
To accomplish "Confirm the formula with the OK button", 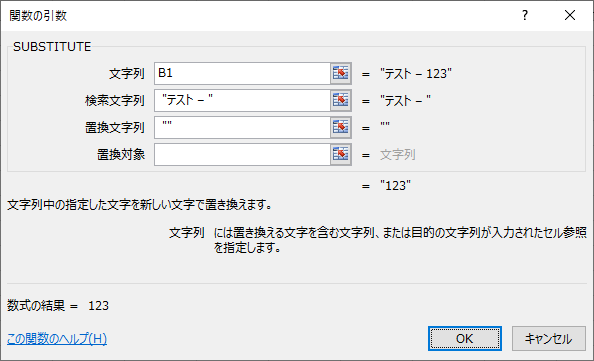I will (465, 339).
